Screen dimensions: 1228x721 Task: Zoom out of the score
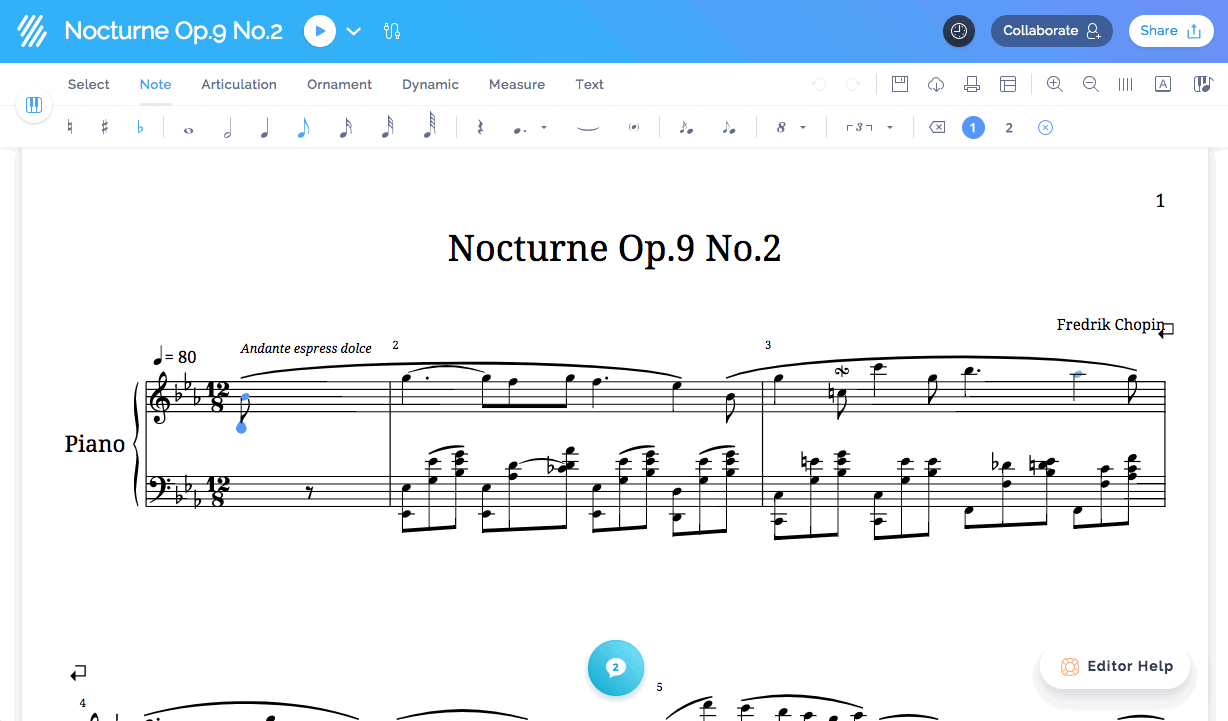[x=1091, y=85]
